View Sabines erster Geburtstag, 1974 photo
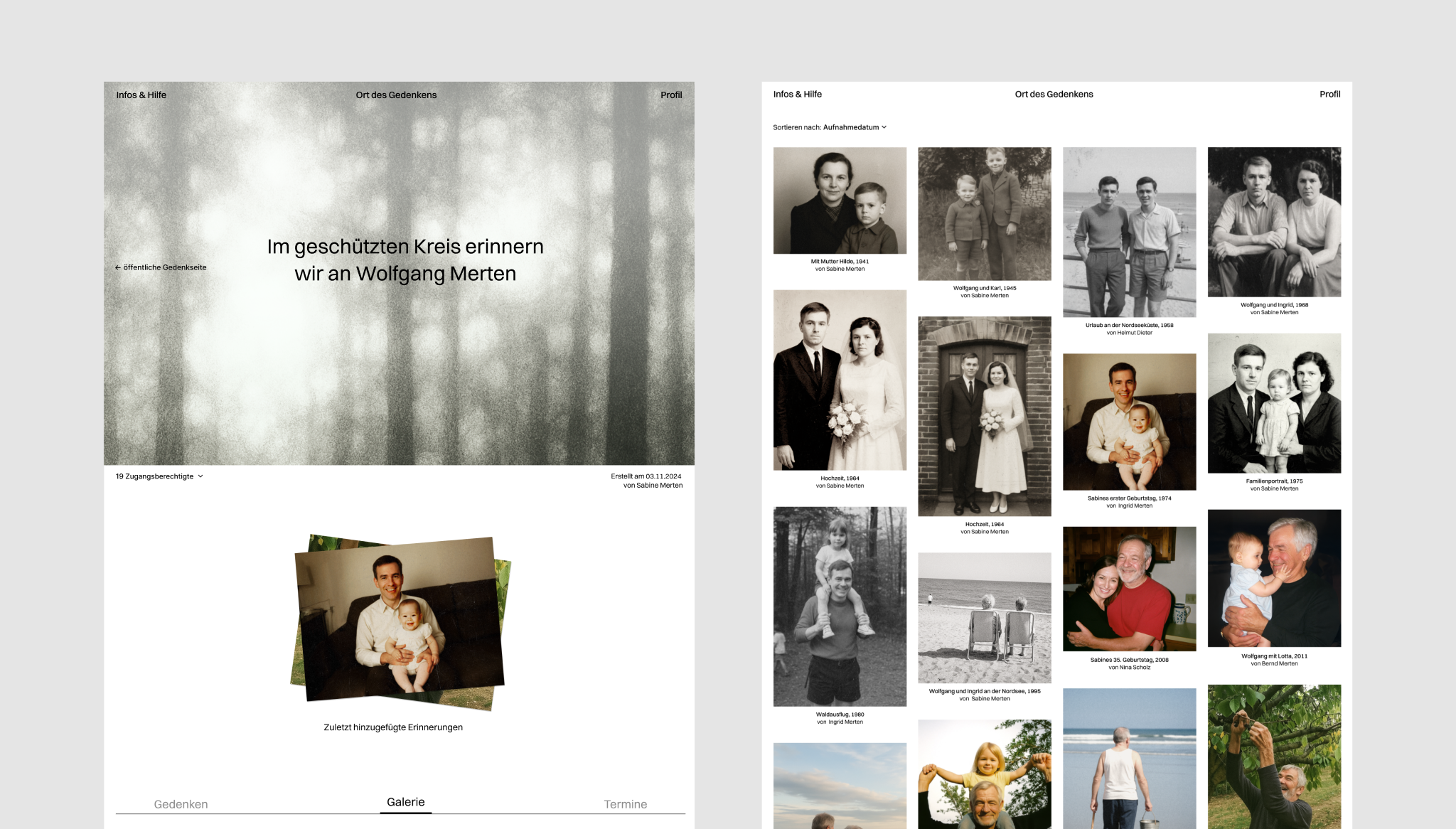This screenshot has height=829, width=1456. 1128,422
